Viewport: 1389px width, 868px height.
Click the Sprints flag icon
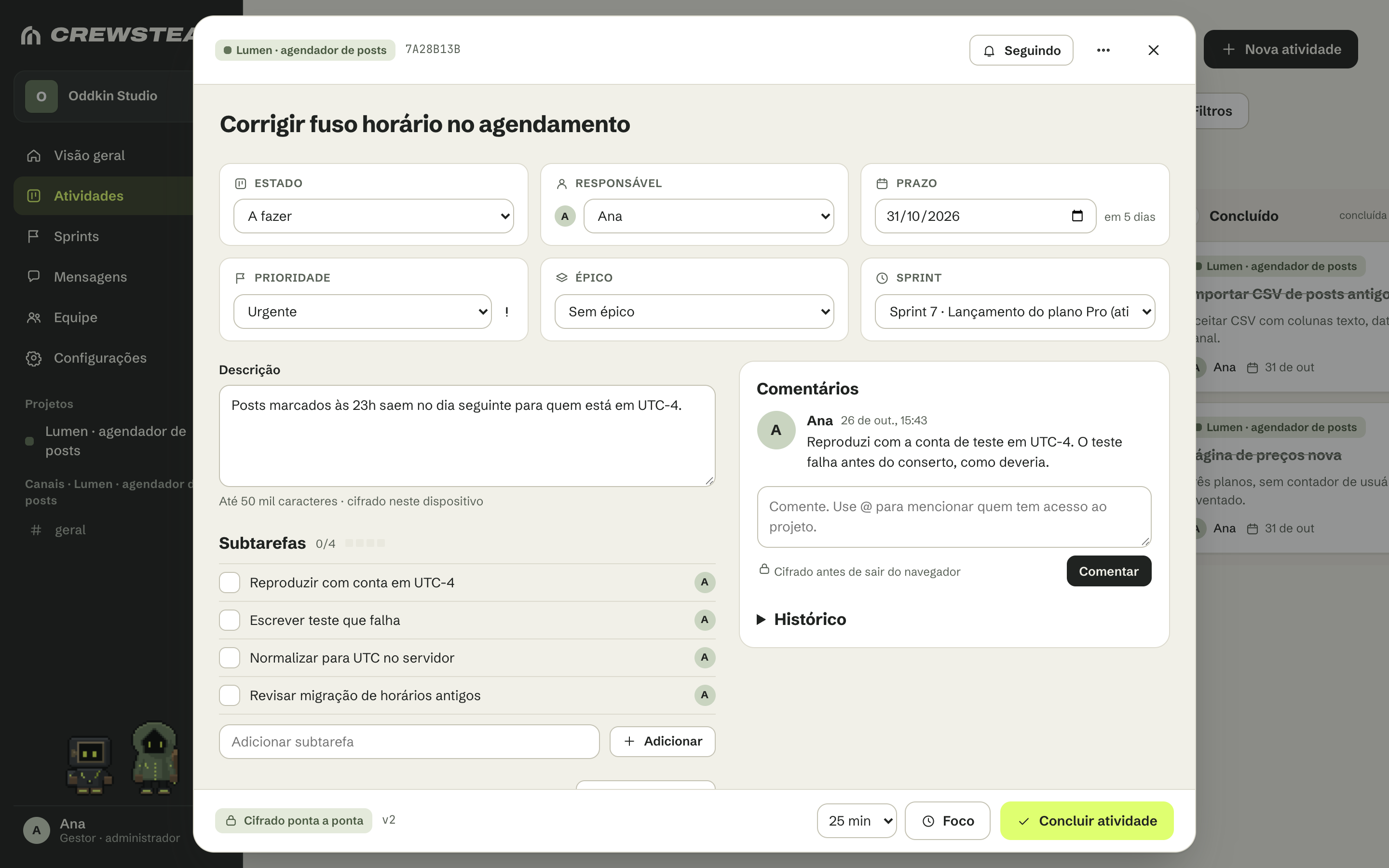[x=34, y=236]
